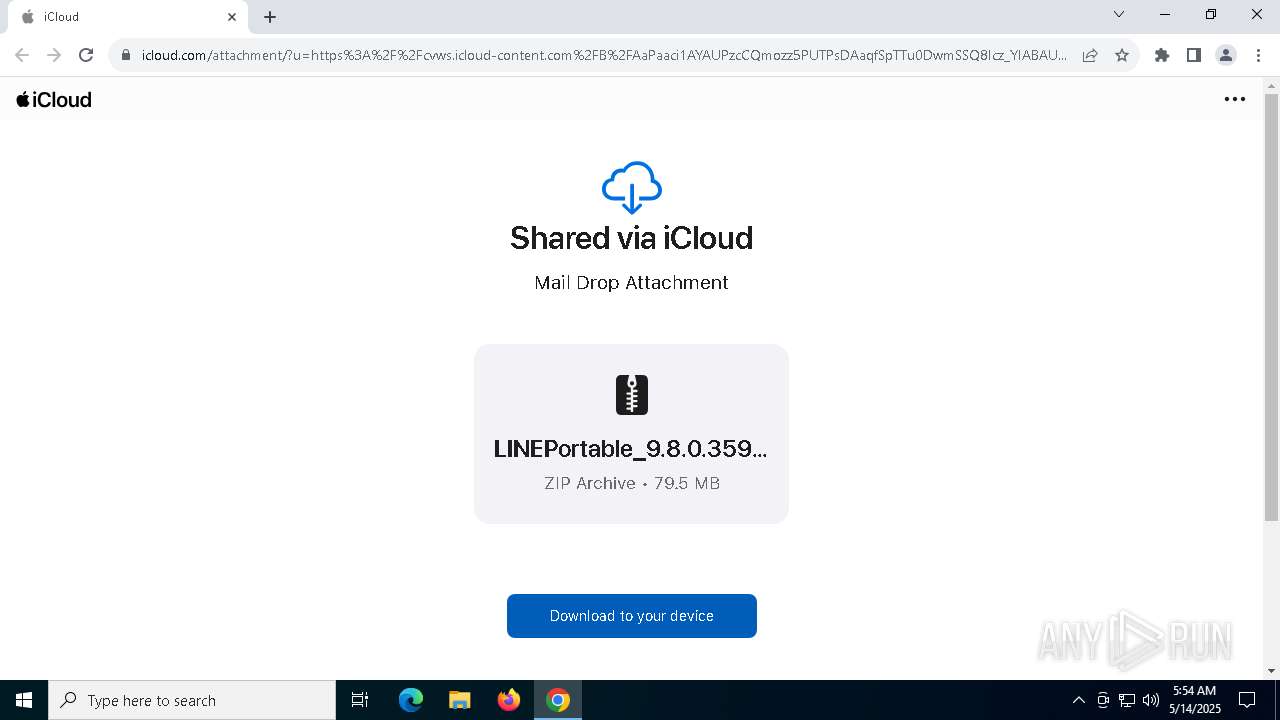Screen dimensions: 1280x720
Task: Click the scrollbar down arrow
Action: coord(1271,670)
